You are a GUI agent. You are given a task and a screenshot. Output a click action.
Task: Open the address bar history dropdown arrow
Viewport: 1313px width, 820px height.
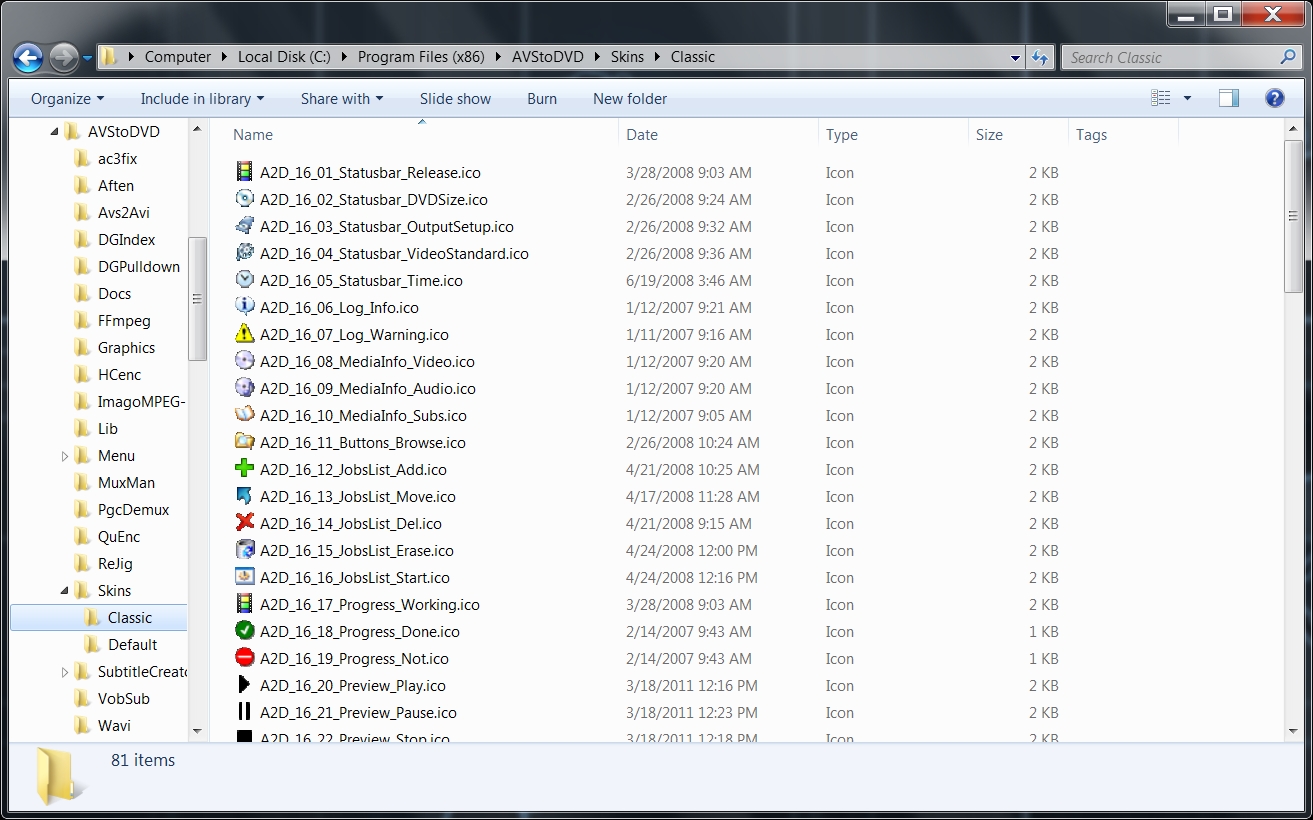pos(1015,58)
